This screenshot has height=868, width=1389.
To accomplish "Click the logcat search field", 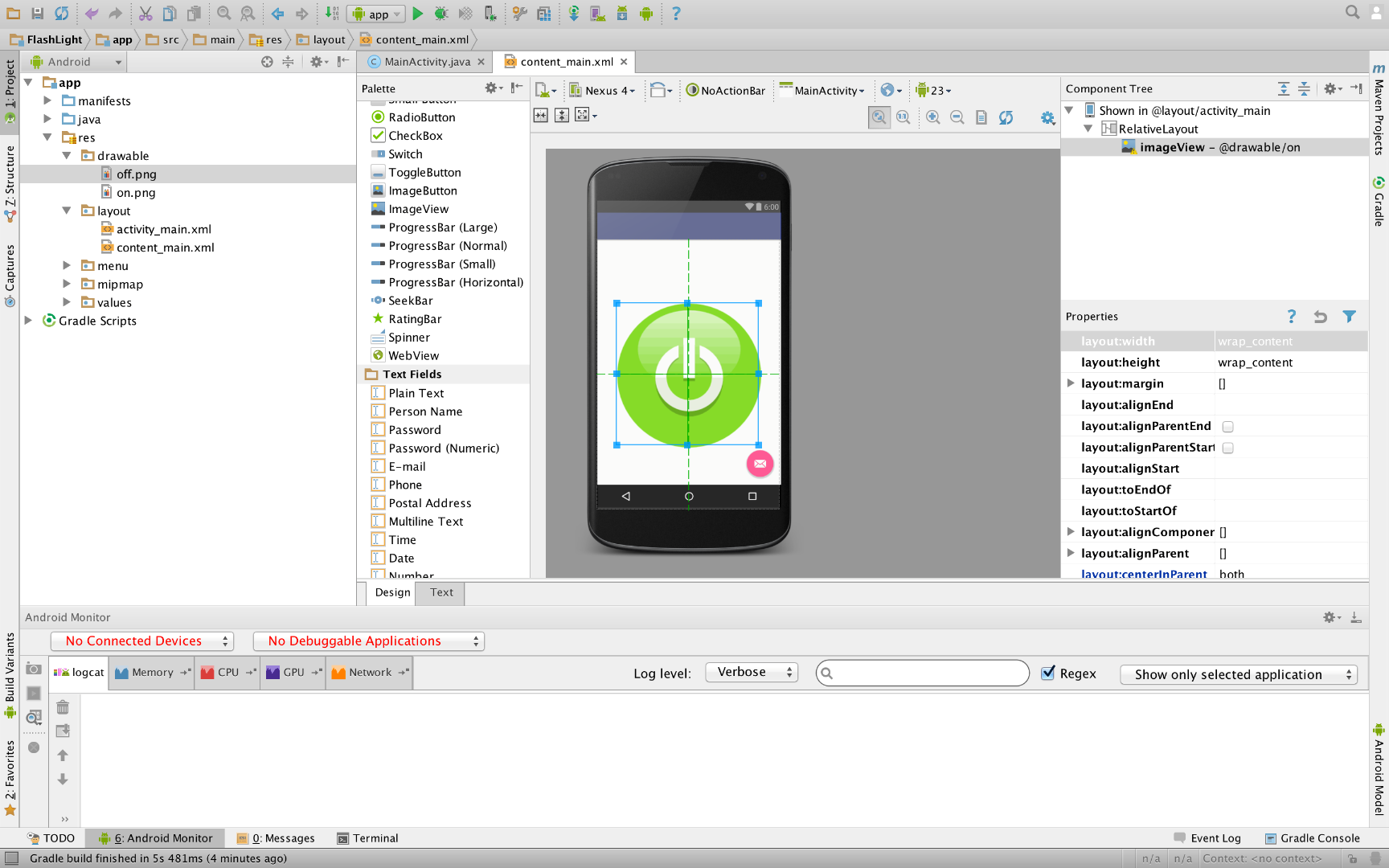I will [921, 673].
